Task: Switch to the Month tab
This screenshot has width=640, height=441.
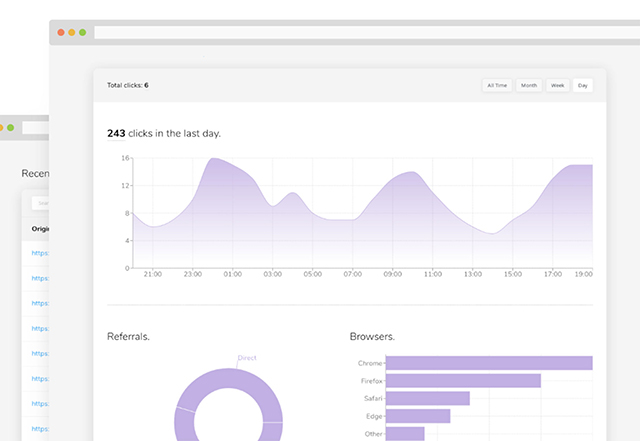Action: coord(529,85)
